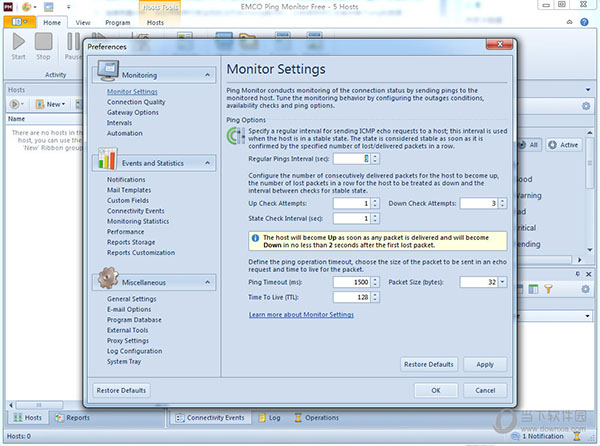
Task: Toggle the Active filter button
Action: pyautogui.click(x=563, y=145)
